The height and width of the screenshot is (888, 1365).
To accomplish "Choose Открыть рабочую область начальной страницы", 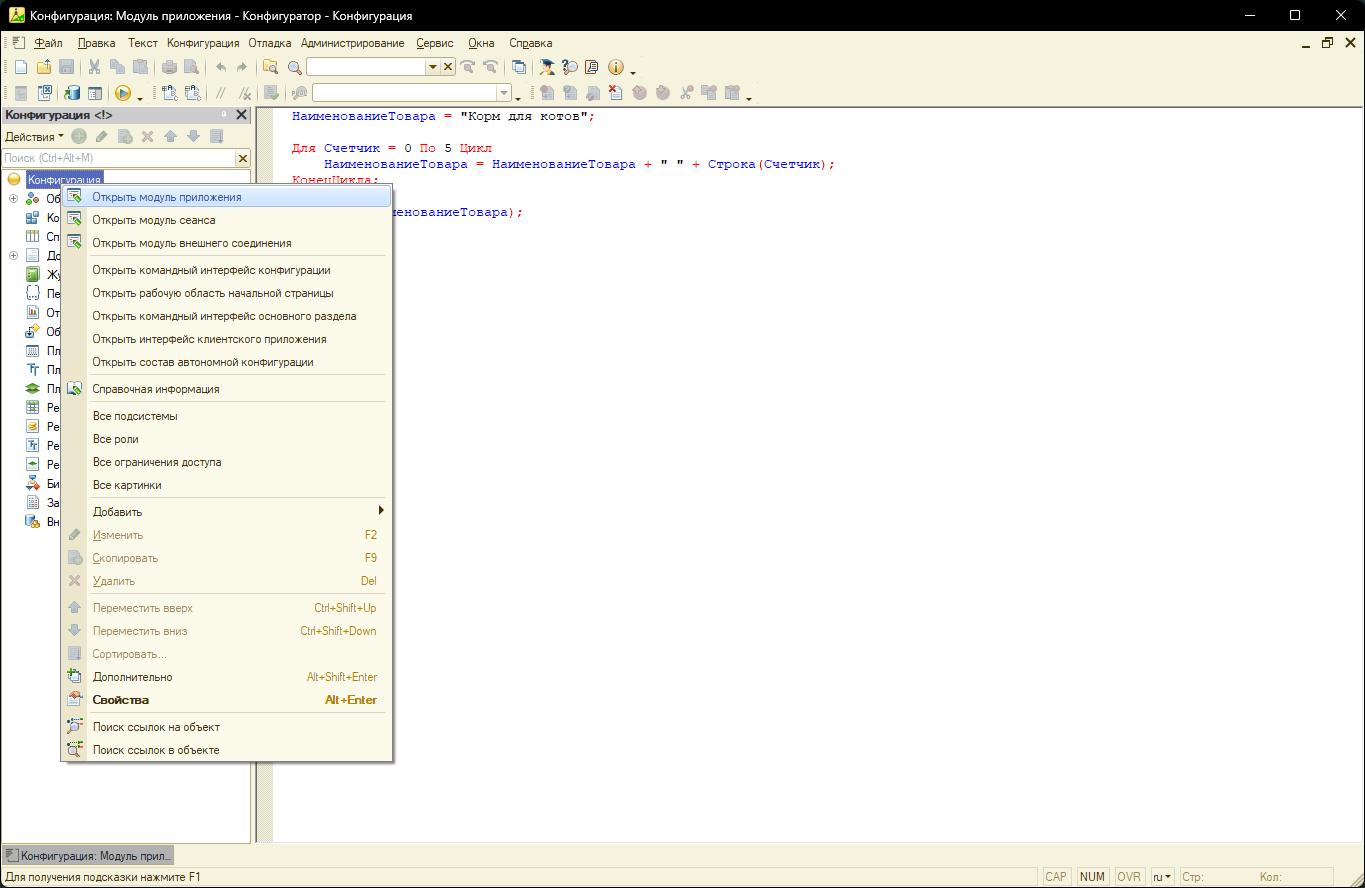I will [x=226, y=293].
